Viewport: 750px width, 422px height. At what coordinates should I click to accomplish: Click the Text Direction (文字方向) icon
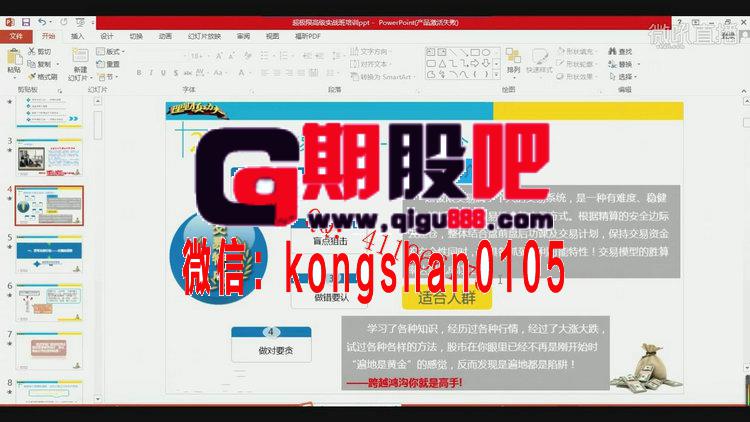(x=354, y=51)
